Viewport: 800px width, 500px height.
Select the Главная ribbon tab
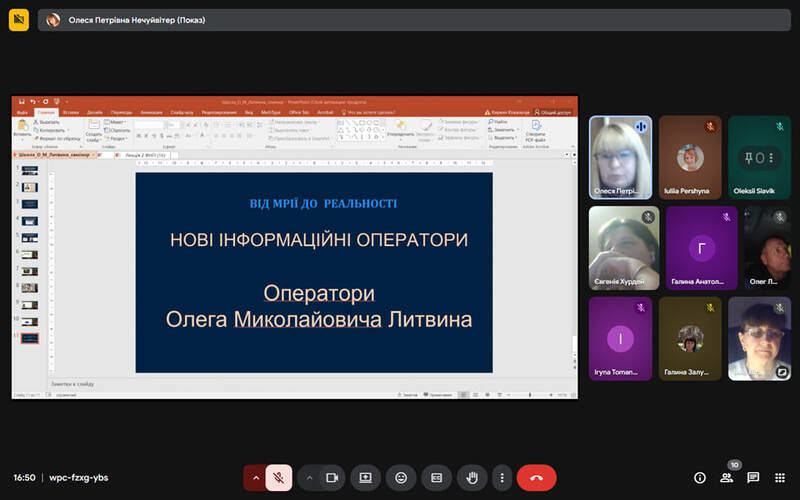click(46, 112)
